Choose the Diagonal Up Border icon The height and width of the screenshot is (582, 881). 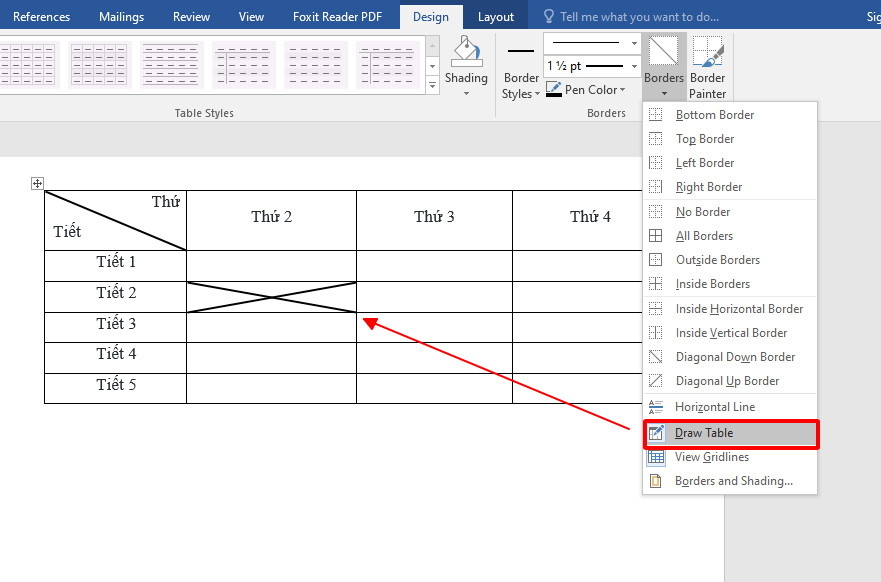point(656,381)
